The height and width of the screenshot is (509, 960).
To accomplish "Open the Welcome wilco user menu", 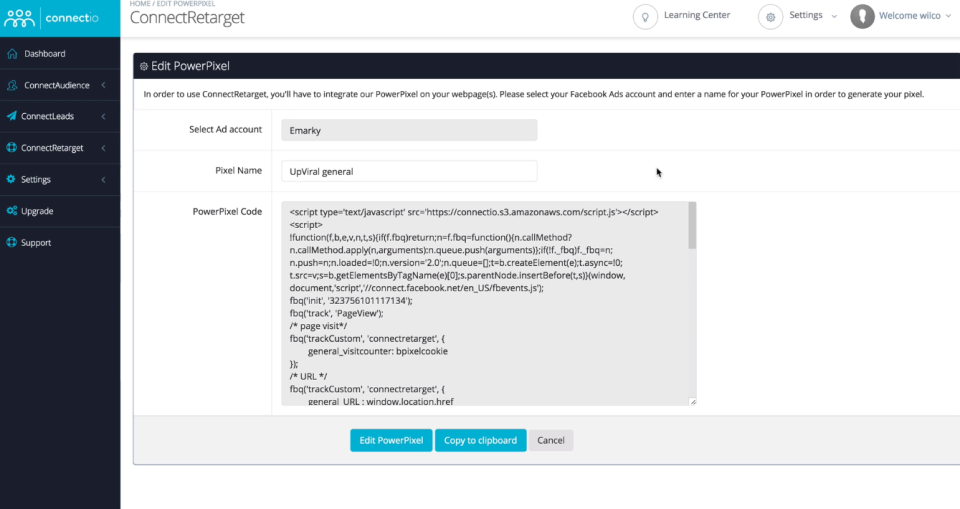I will pos(909,16).
